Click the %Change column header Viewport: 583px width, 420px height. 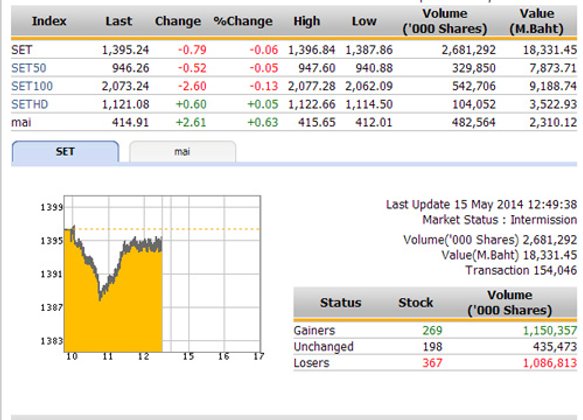[x=243, y=21]
